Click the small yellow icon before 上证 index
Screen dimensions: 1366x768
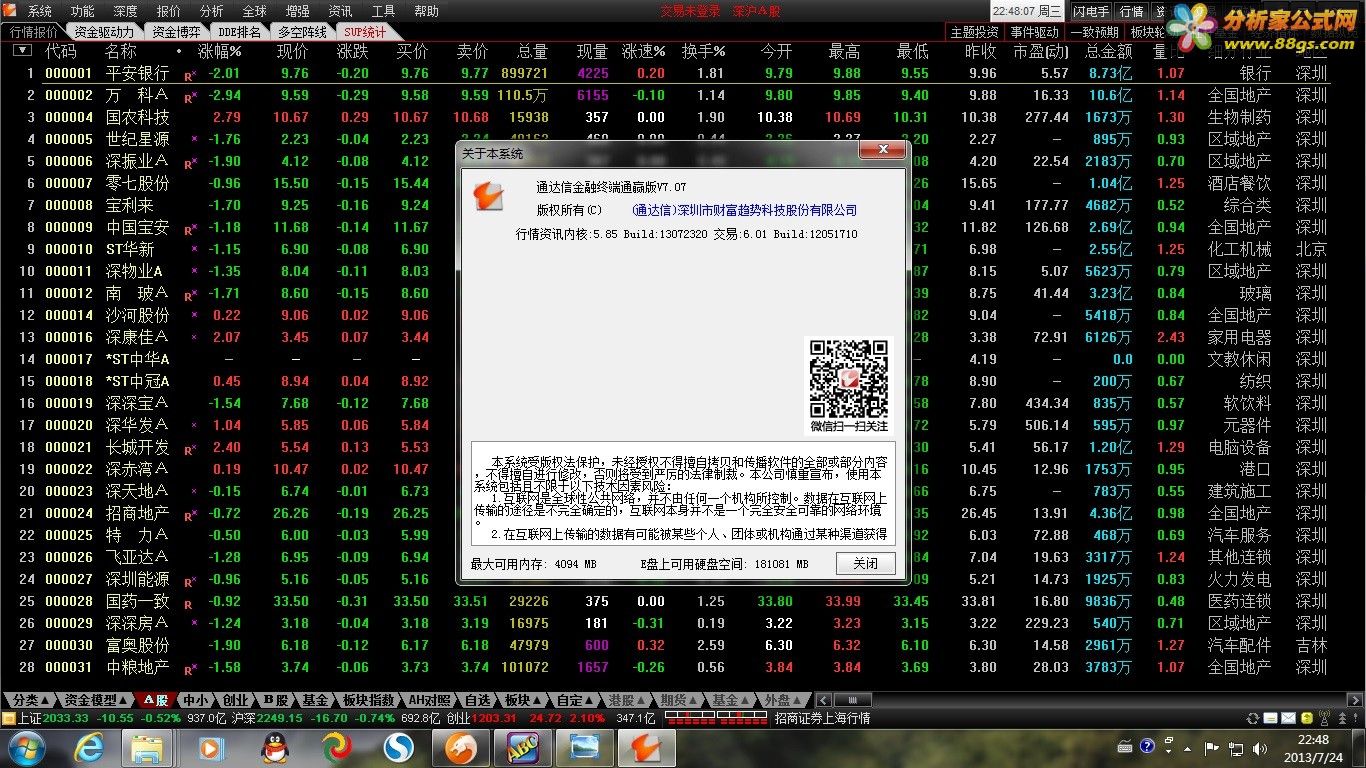[x=8, y=718]
